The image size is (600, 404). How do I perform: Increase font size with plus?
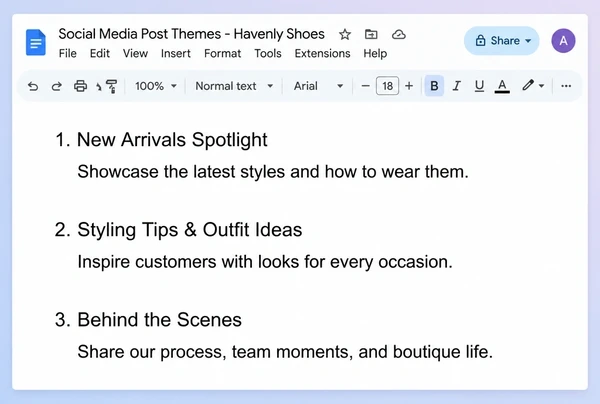tap(409, 86)
